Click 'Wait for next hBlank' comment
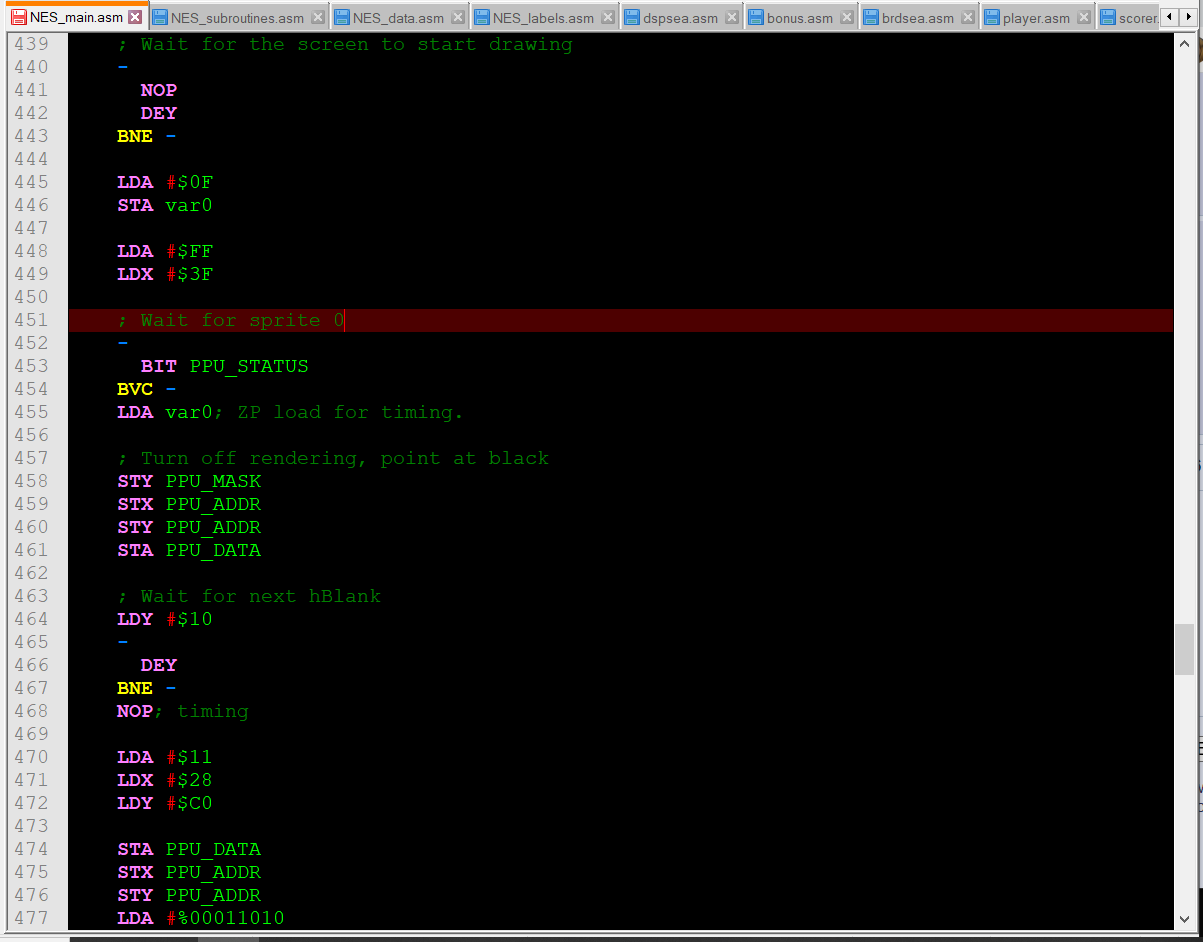 coord(249,596)
